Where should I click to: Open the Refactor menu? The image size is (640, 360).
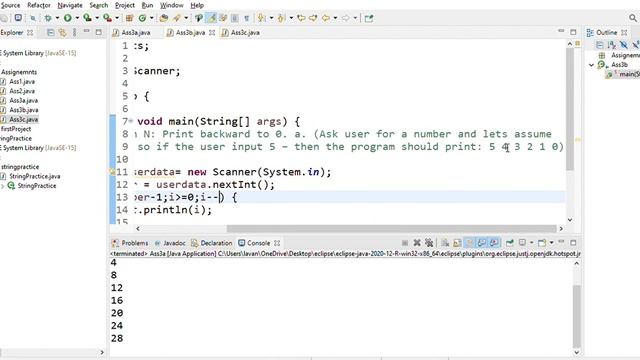(x=39, y=5)
